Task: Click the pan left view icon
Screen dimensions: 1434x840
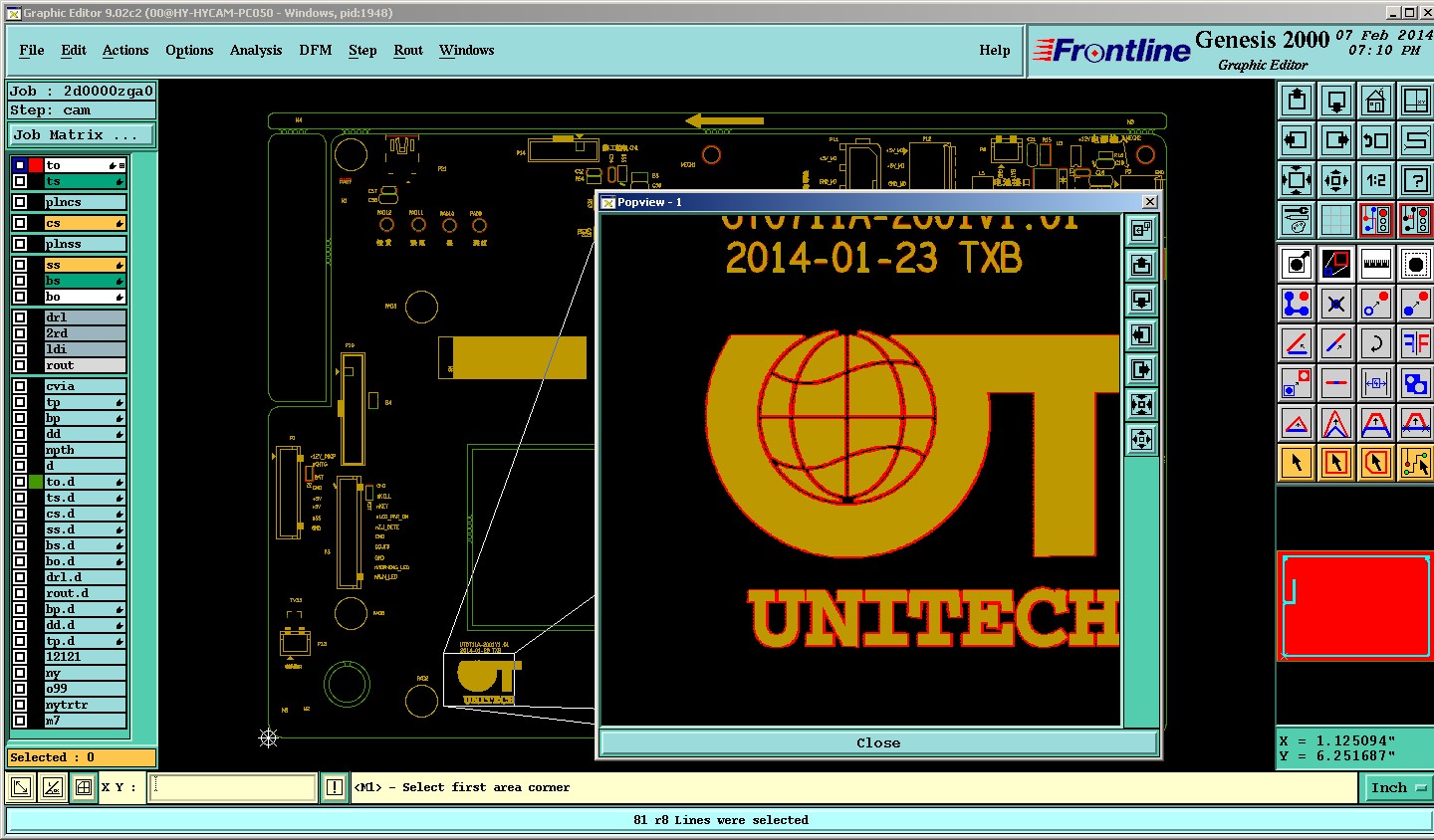Action: pos(1297,140)
